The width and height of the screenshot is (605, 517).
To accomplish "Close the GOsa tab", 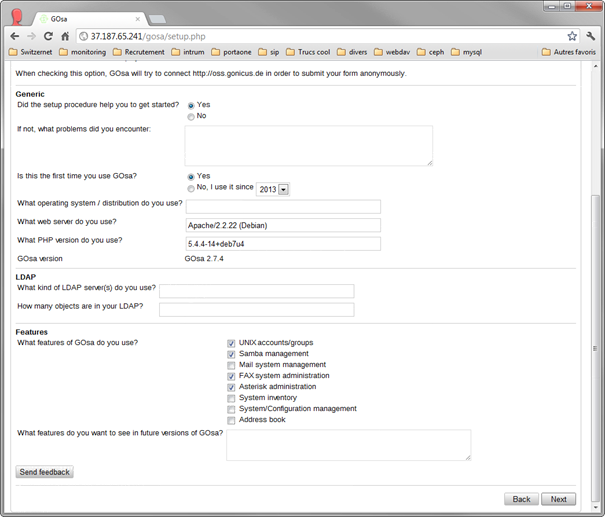I will [138, 19].
